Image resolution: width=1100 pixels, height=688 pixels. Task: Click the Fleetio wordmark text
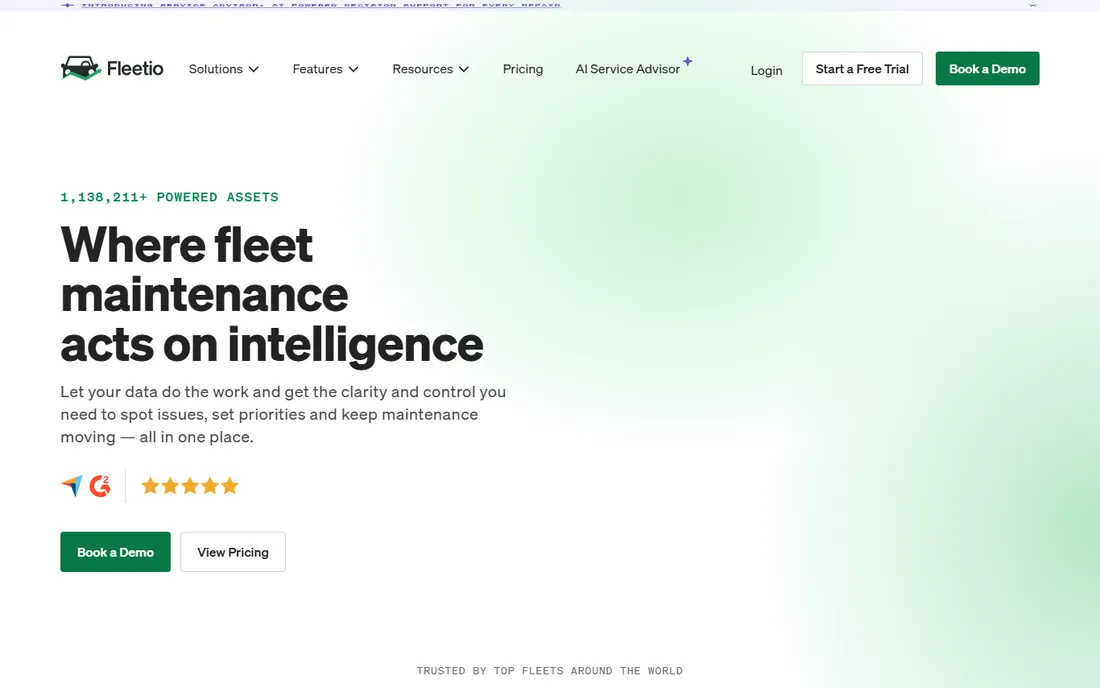pyautogui.click(x=135, y=69)
